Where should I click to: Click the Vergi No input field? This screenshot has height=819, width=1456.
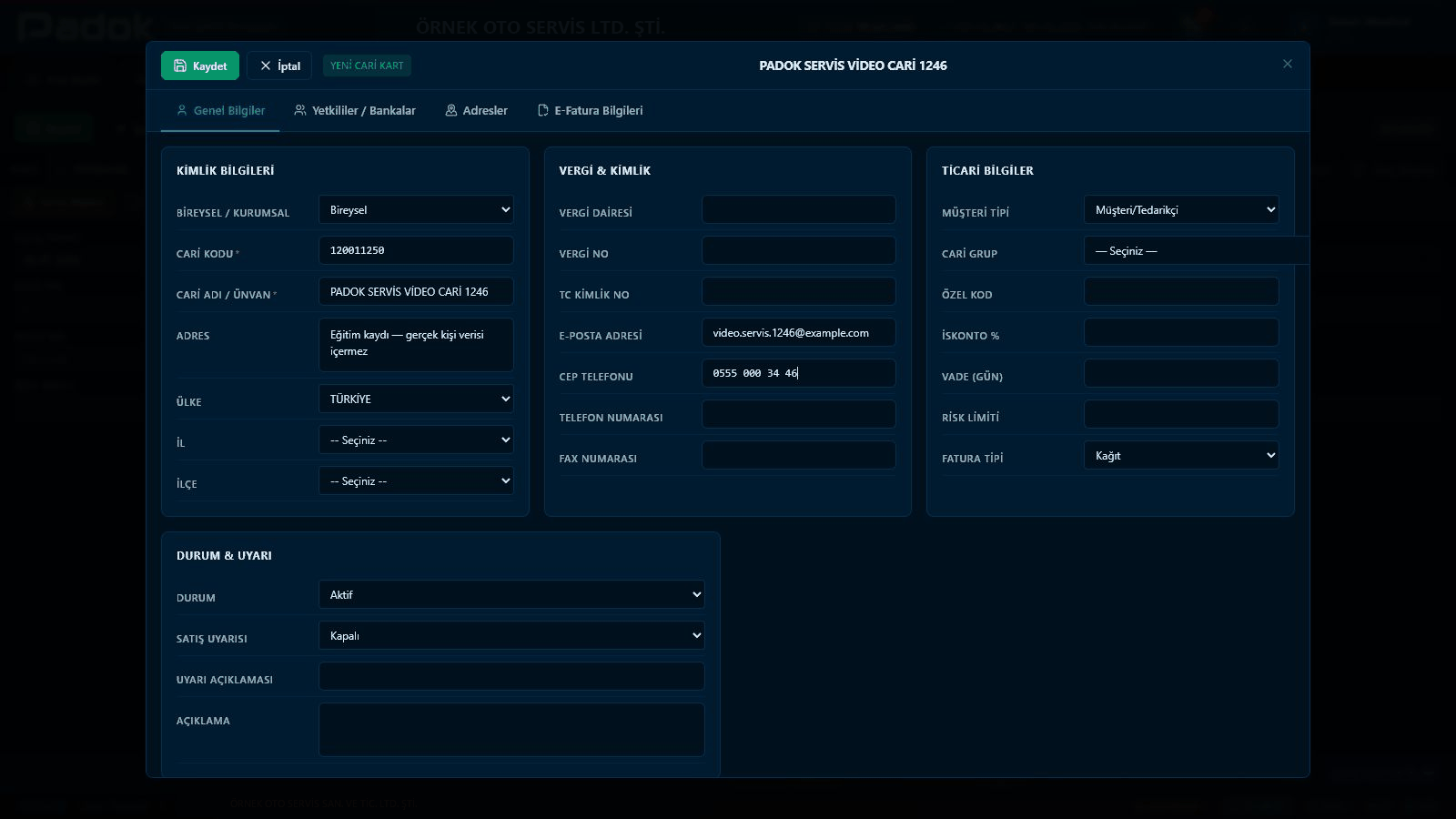click(x=798, y=250)
